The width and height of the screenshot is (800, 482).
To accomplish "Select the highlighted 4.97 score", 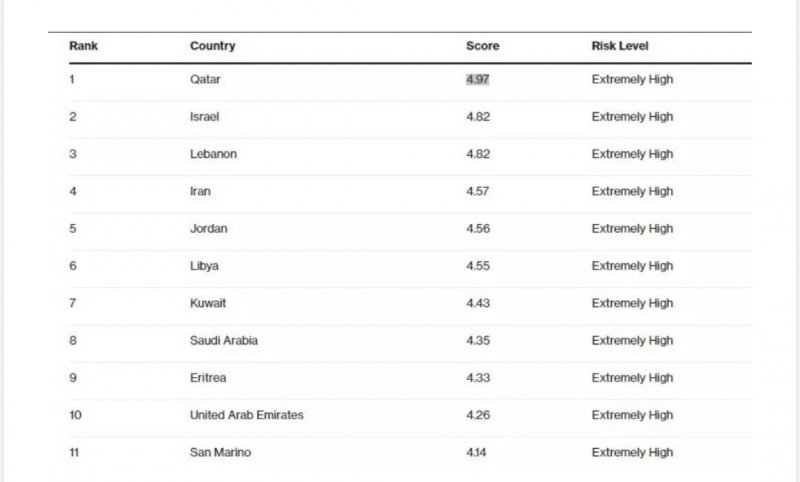I will 478,80.
